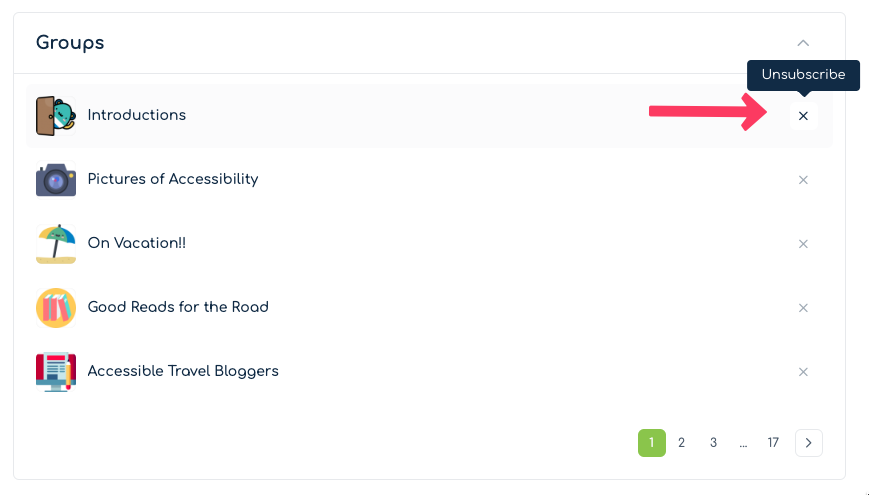Click the camera icon for Pictures of Accessibility

pos(56,180)
